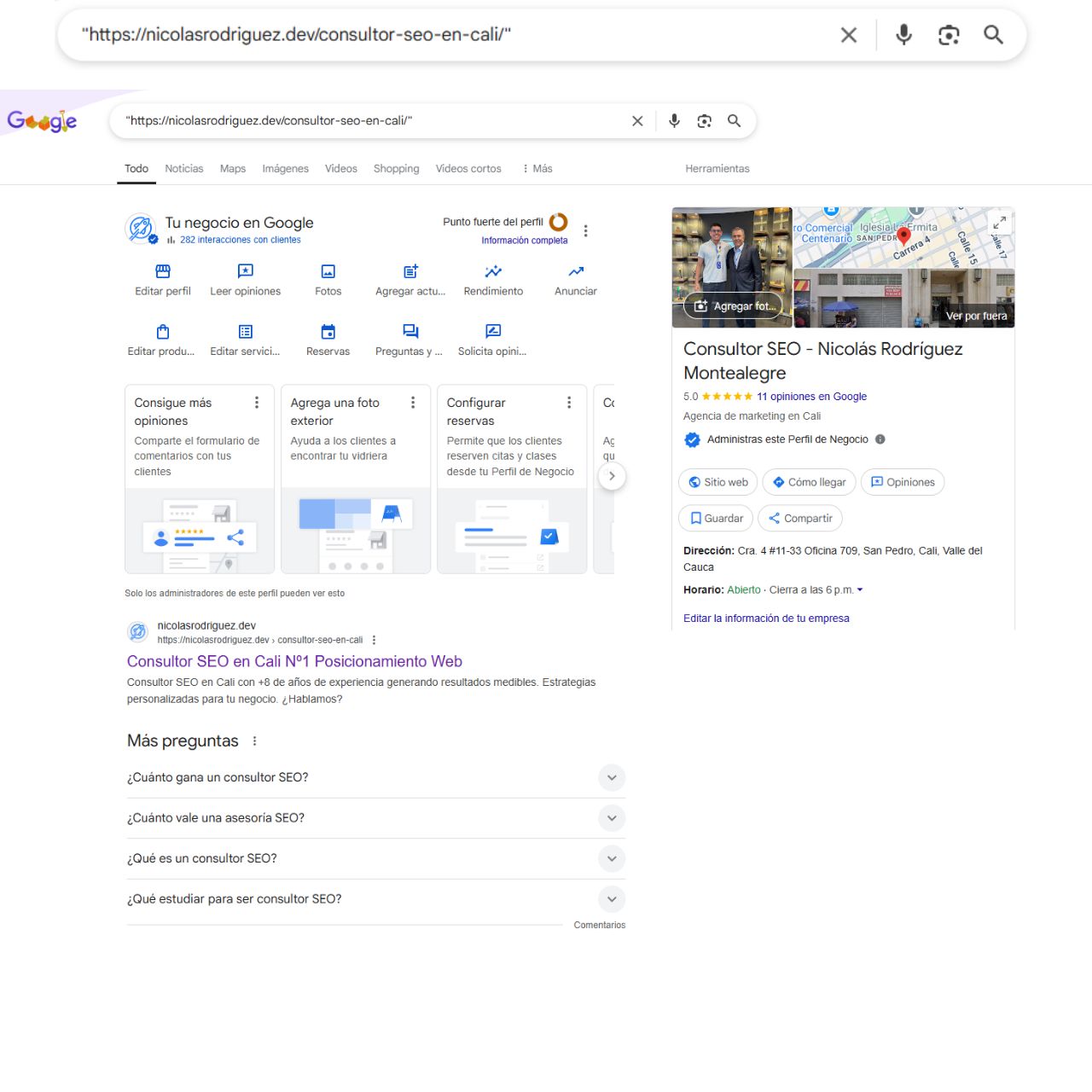The image size is (1092, 1092).
Task: Click Agregar foto button on business photo
Action: pos(734,306)
